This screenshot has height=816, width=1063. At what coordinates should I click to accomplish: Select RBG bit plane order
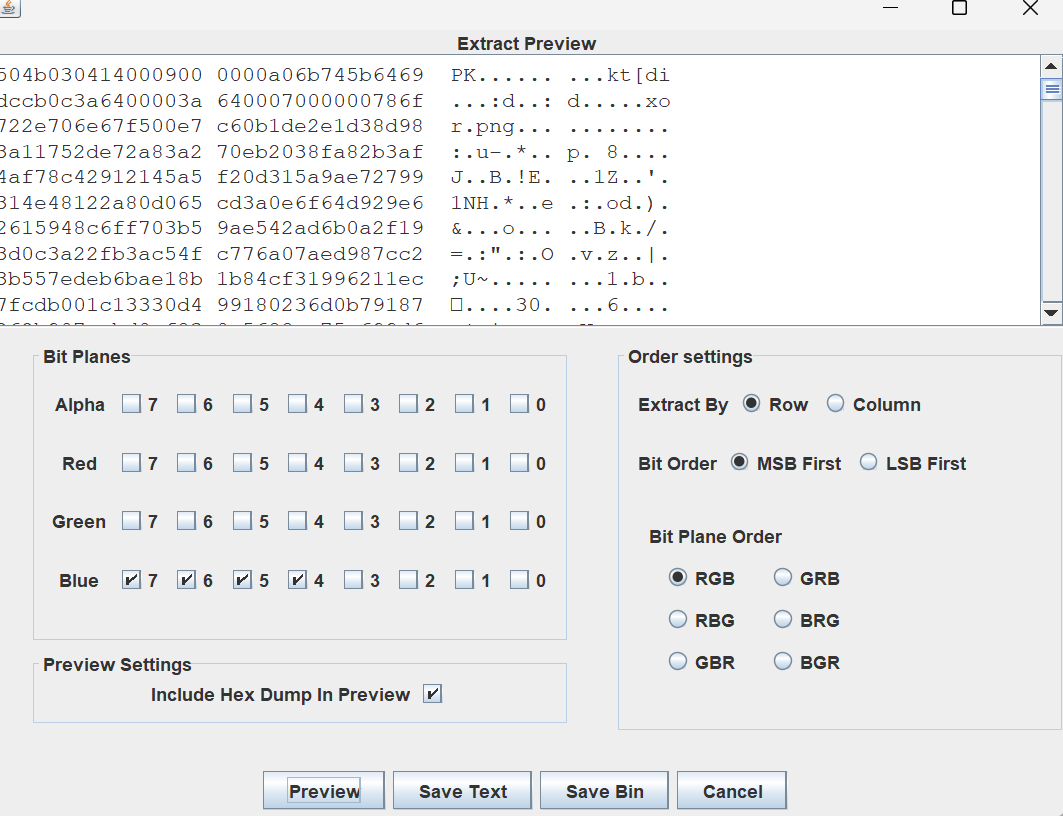tap(677, 619)
